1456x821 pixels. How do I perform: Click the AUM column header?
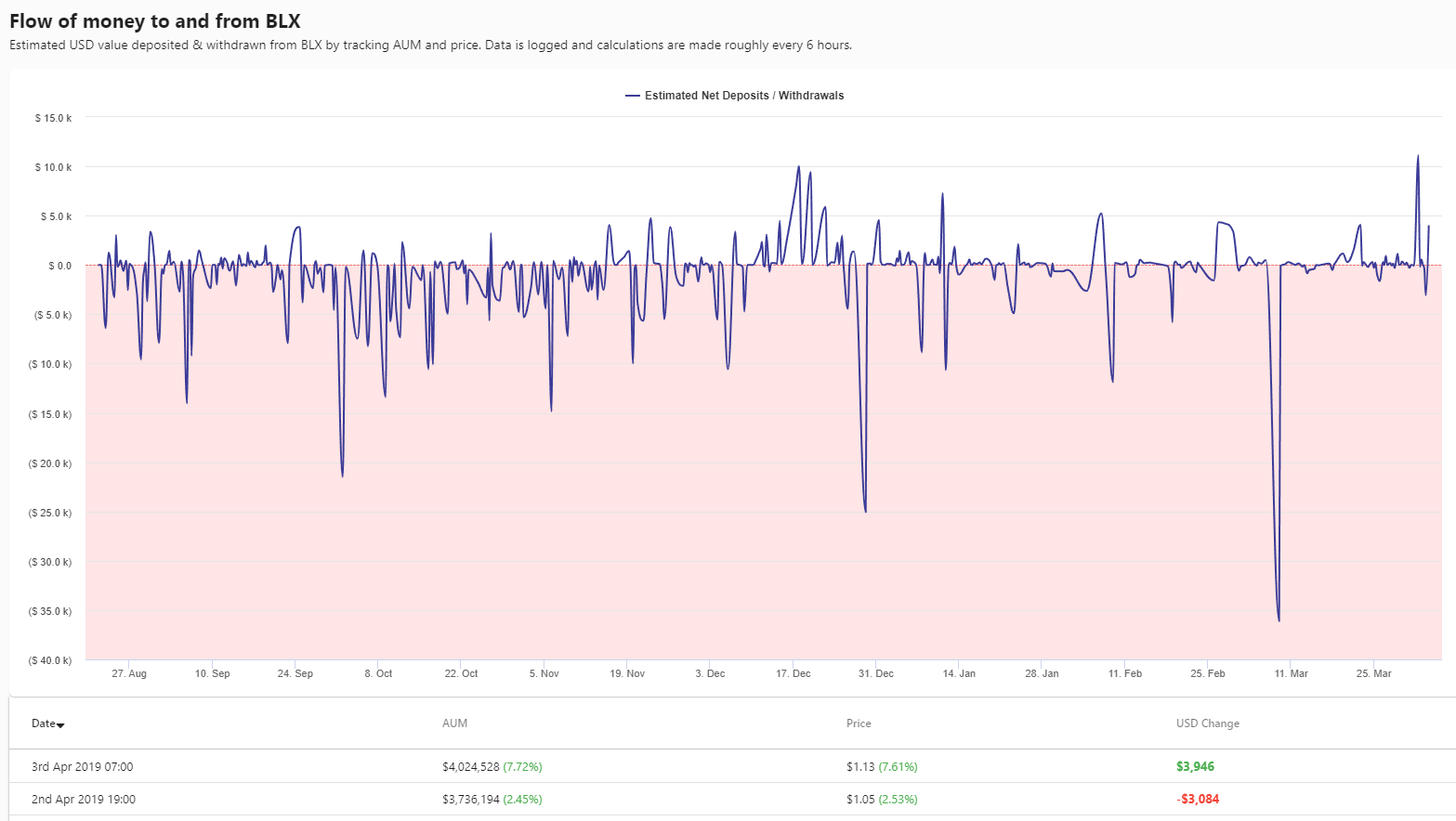click(x=454, y=723)
